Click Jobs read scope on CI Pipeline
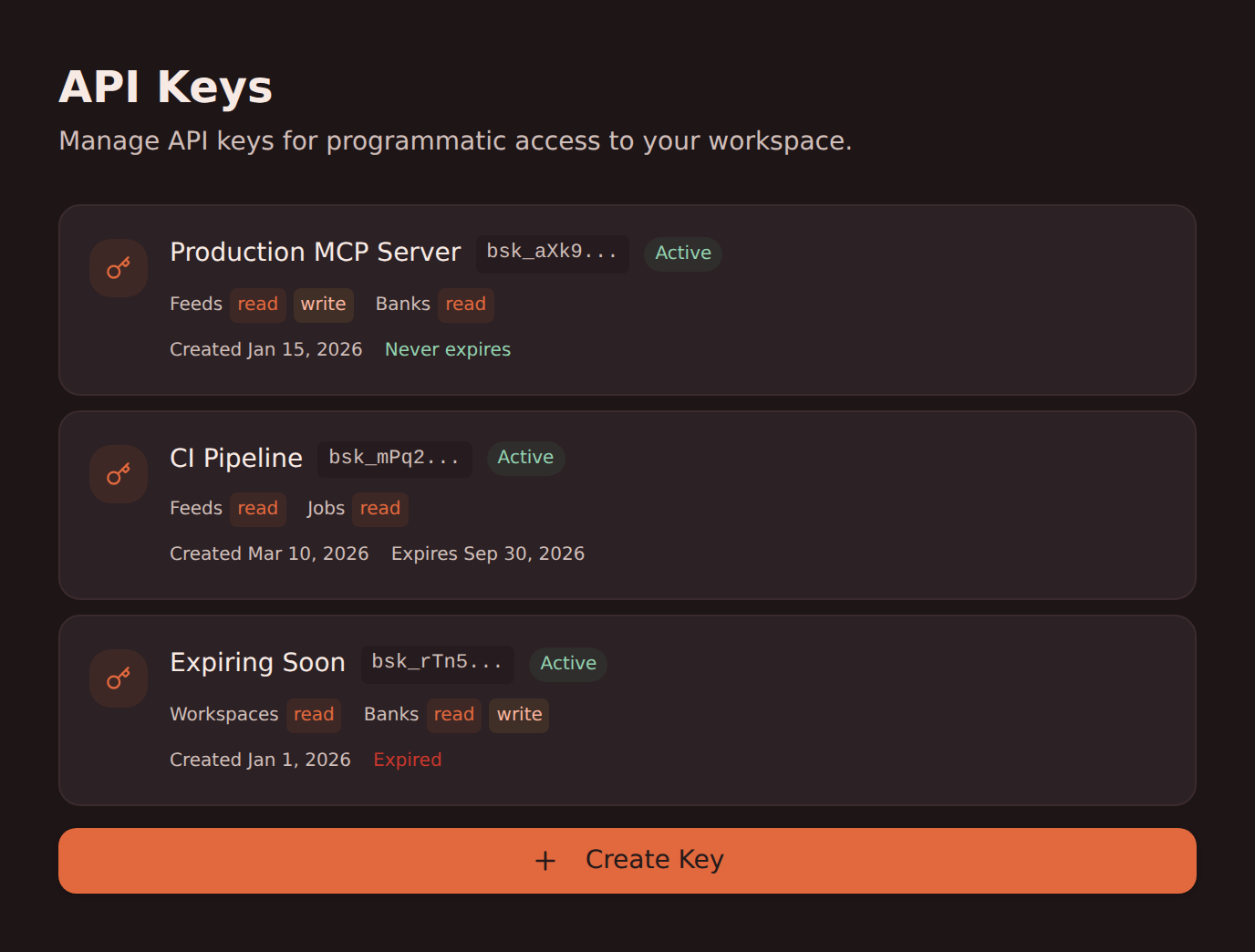 tap(380, 509)
